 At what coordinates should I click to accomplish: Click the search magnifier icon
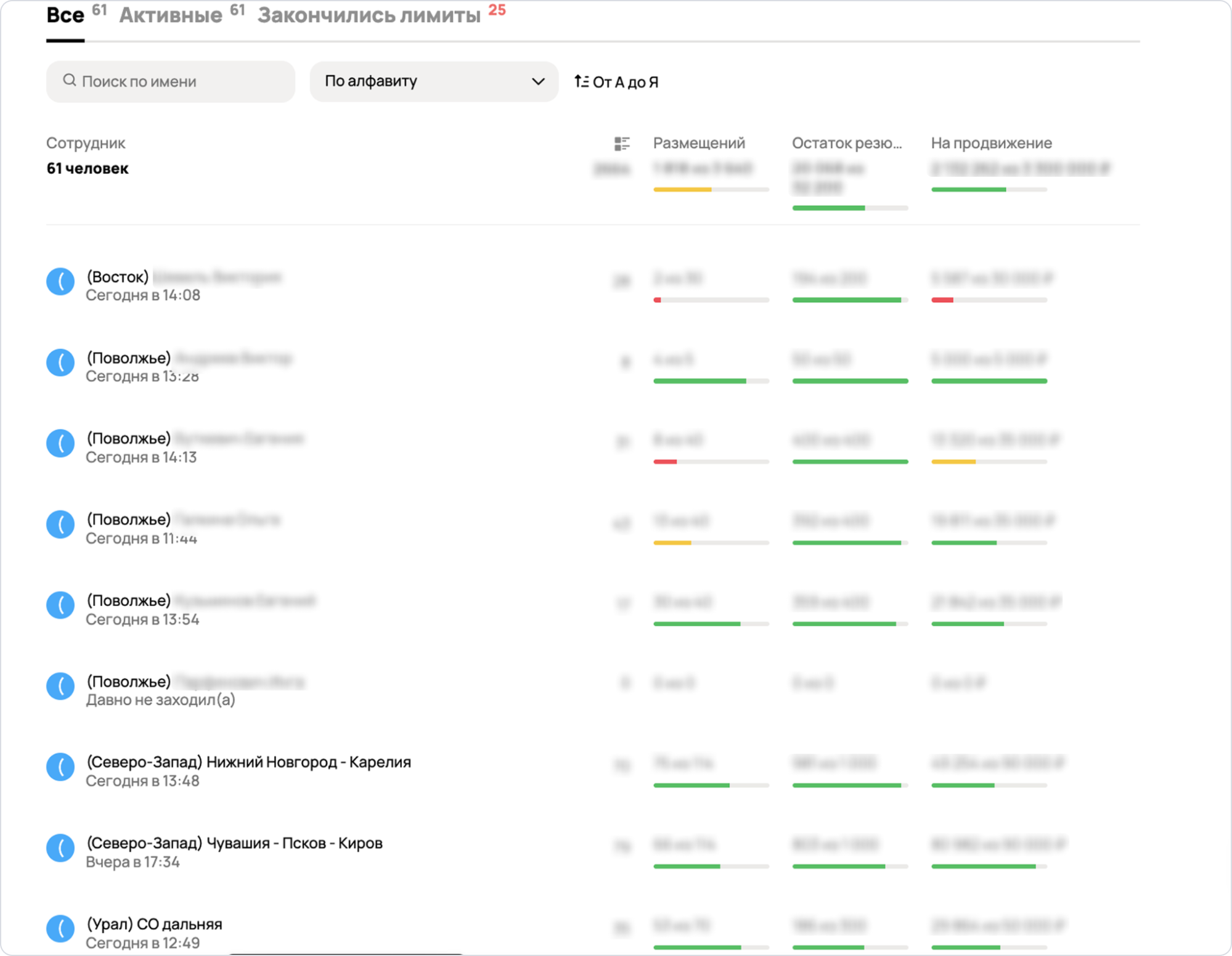[70, 81]
